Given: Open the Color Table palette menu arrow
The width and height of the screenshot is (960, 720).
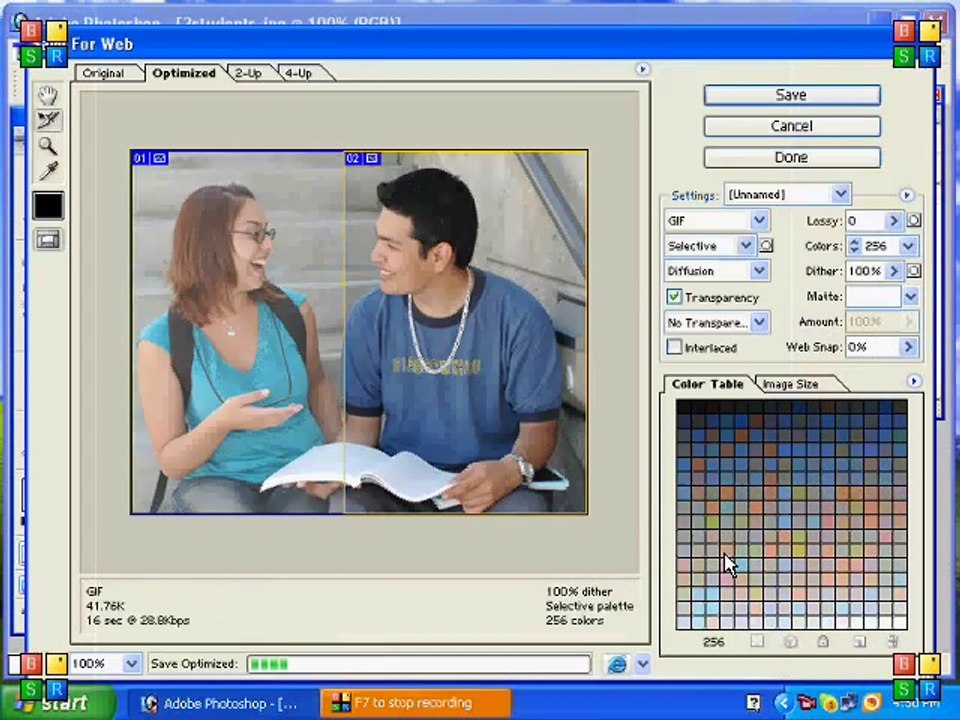Looking at the screenshot, I should [x=913, y=381].
